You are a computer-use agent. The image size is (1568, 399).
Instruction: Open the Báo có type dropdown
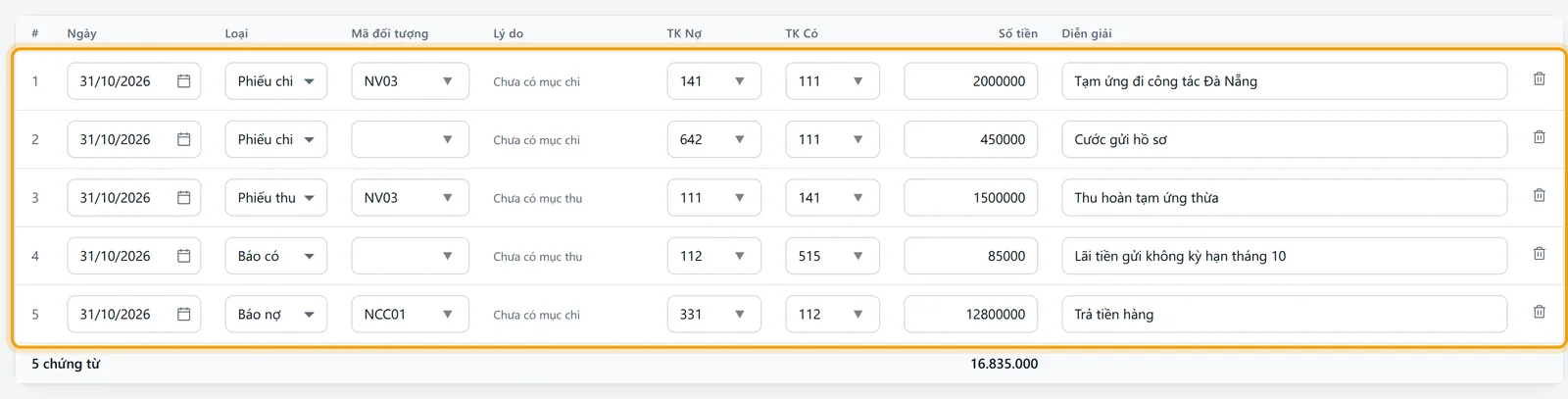(x=275, y=256)
